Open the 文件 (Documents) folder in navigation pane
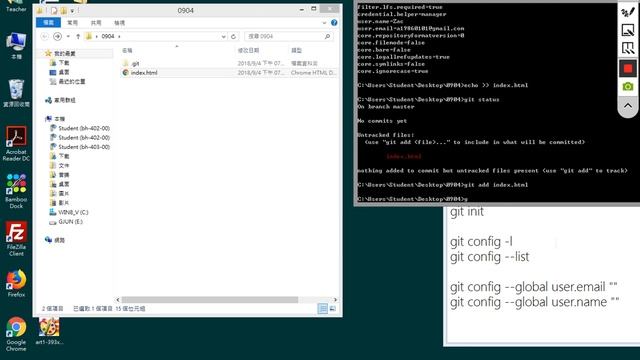Image resolution: width=640 pixels, height=360 pixels. coord(64,165)
